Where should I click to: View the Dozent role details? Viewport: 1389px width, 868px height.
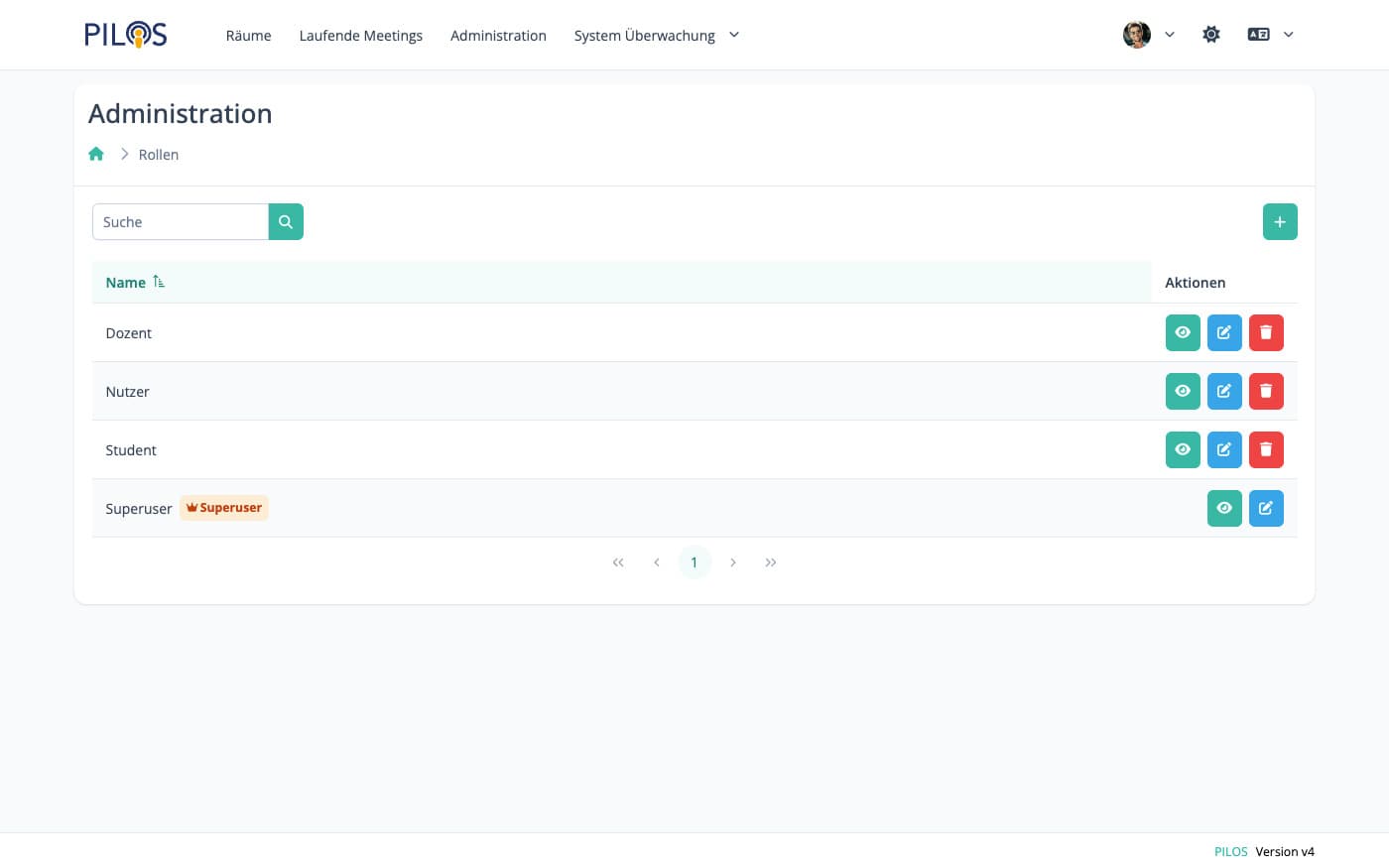1182,333
